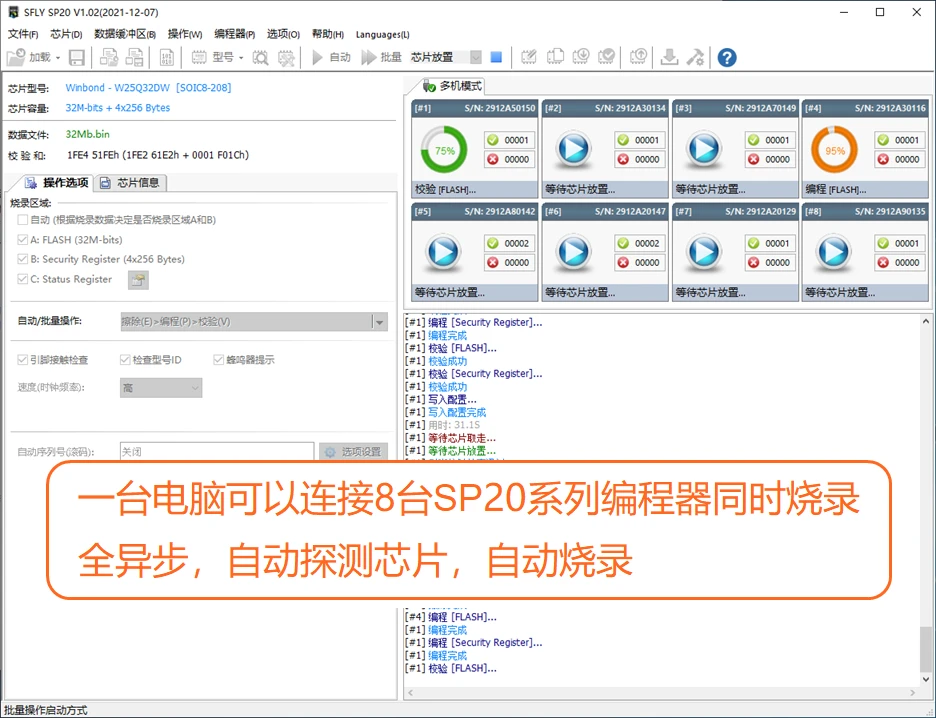Open the 速度(时钟频率) dropdown
This screenshot has width=936, height=718.
point(161,388)
